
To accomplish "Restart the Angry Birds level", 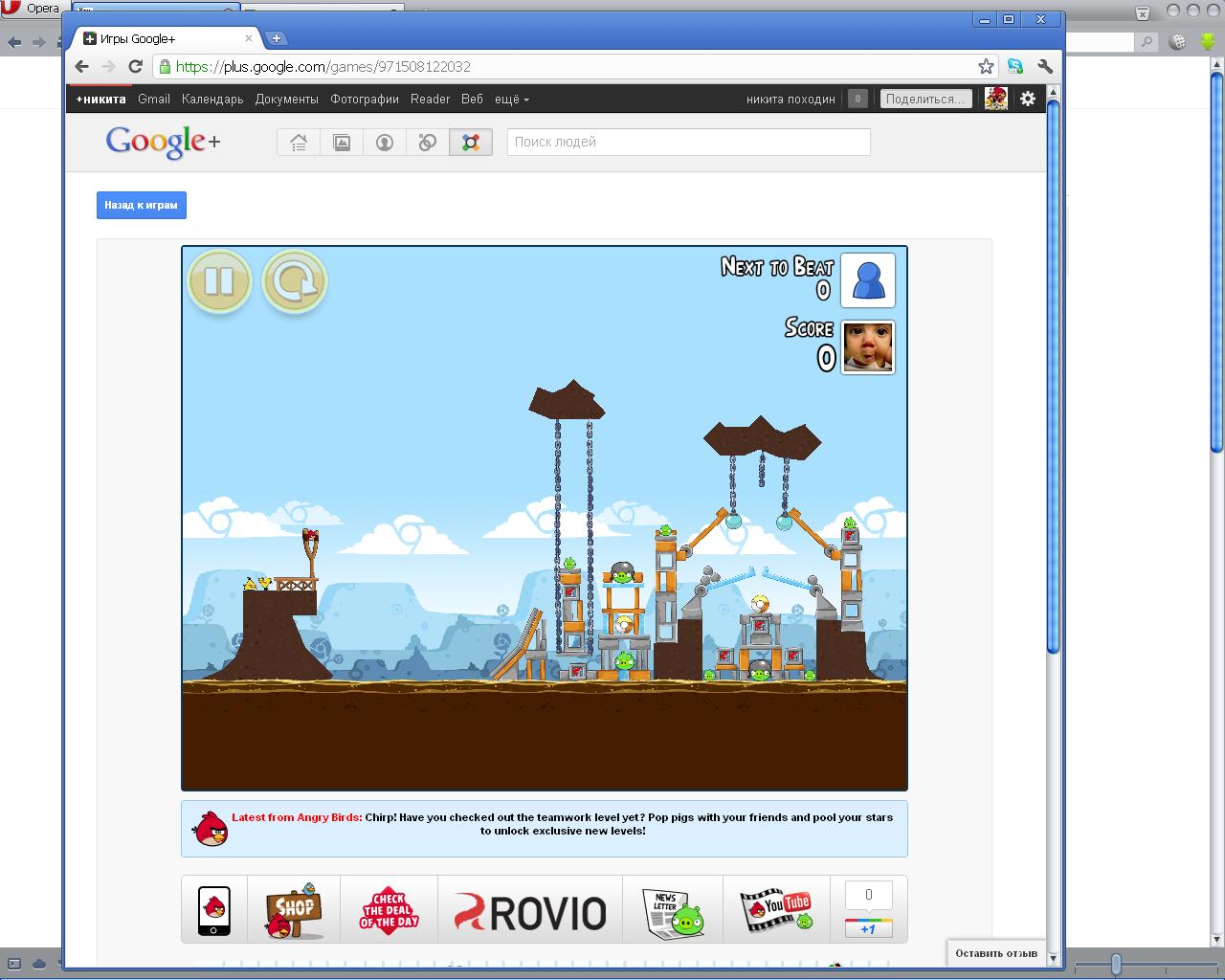I will 295,281.
